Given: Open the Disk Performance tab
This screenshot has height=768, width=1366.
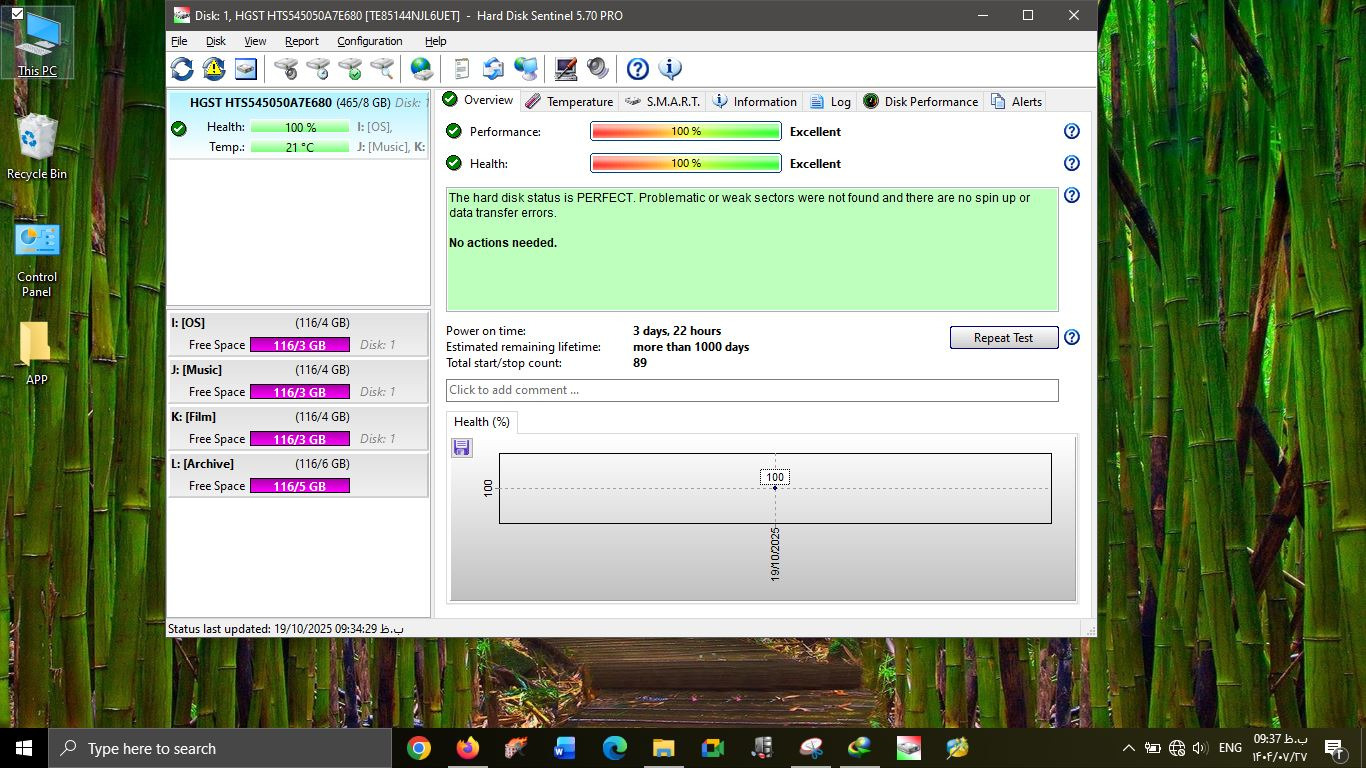Looking at the screenshot, I should click(x=920, y=101).
